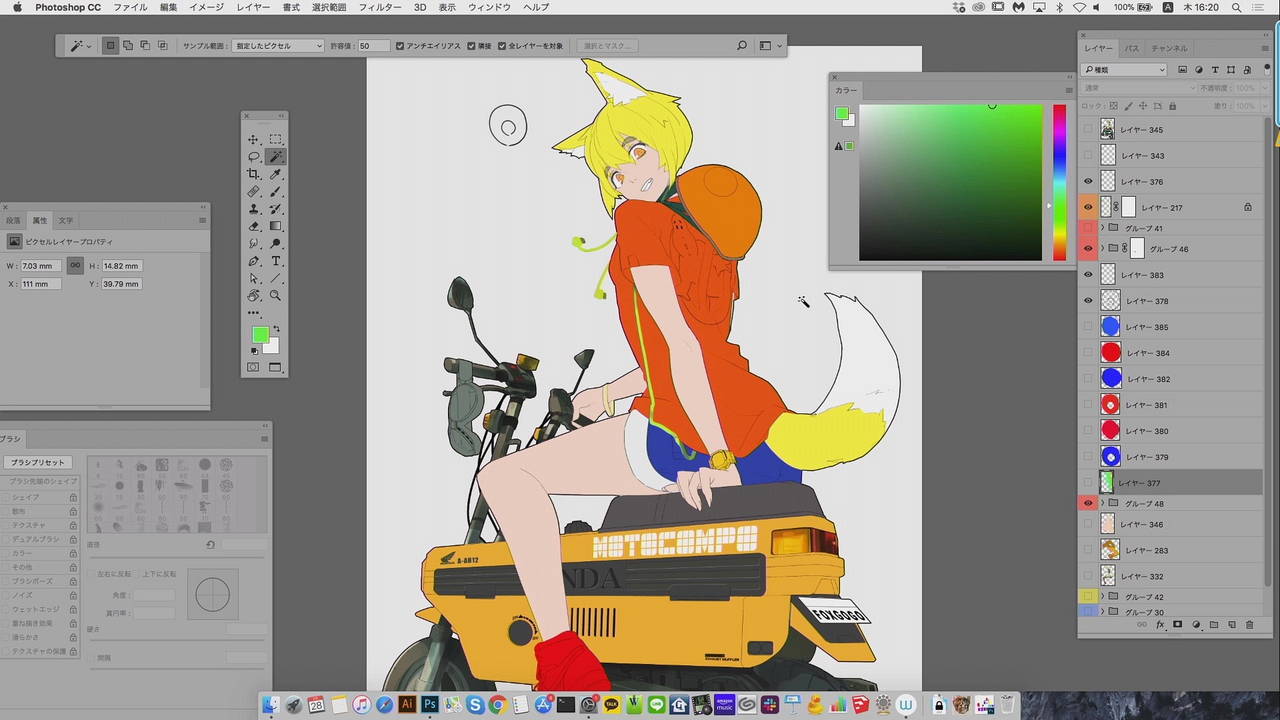
Task: Select the Type tool
Action: [x=276, y=261]
